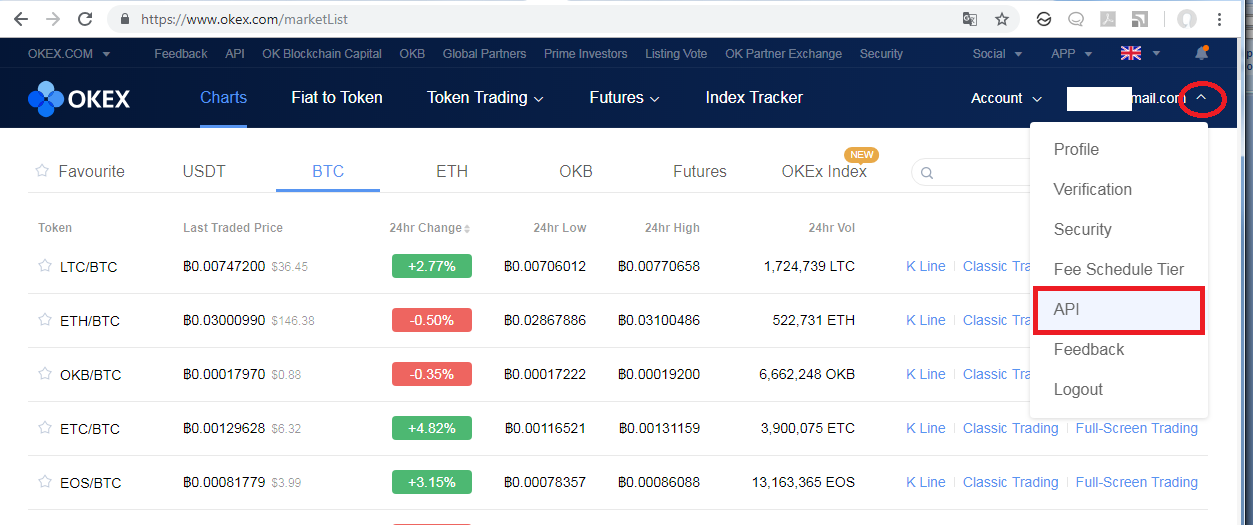Click the +2.77% change badge for LTC/BTC
Viewport: 1253px width, 525px height.
(432, 266)
